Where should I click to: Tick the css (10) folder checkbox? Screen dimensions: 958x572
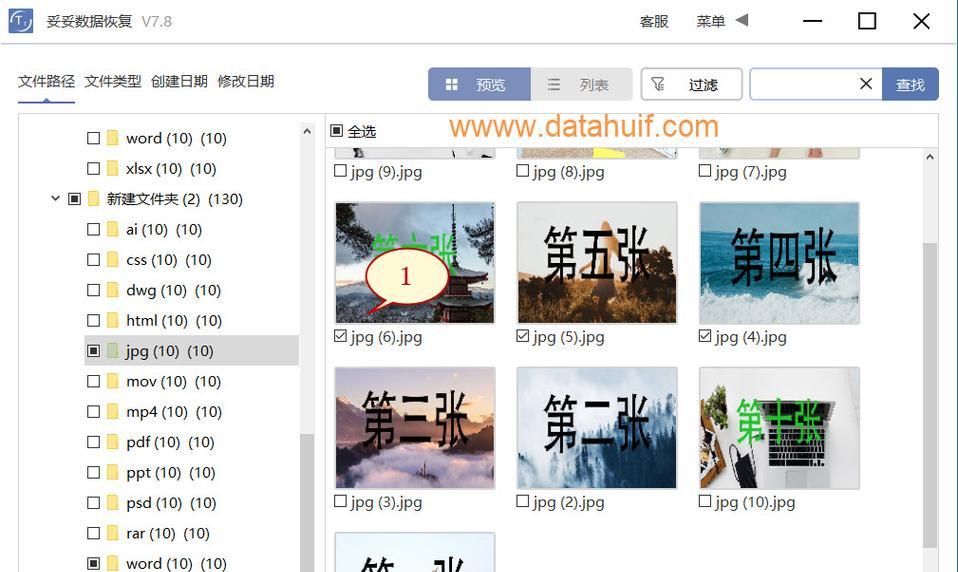(x=93, y=260)
